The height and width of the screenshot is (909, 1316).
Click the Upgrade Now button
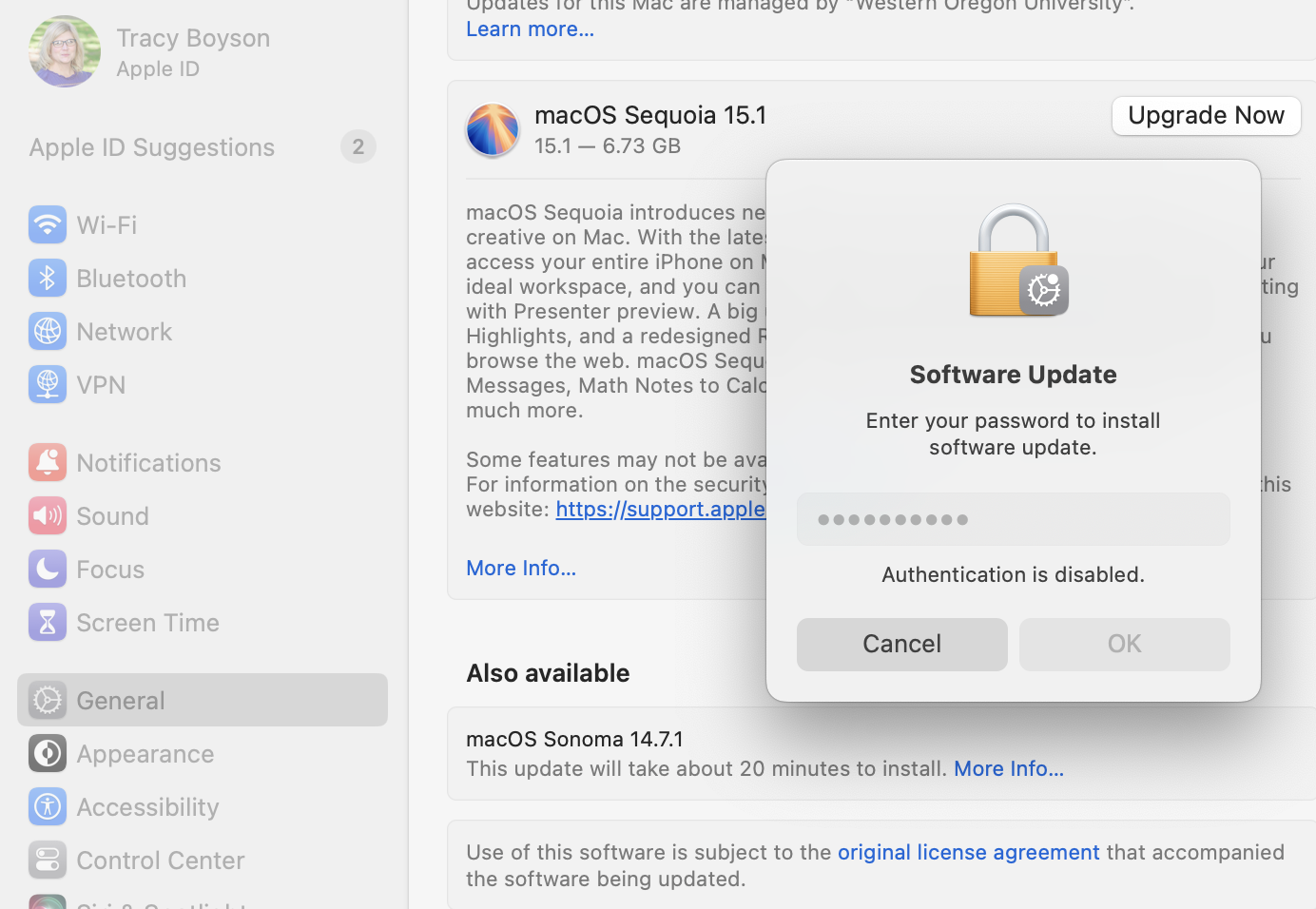1206,115
